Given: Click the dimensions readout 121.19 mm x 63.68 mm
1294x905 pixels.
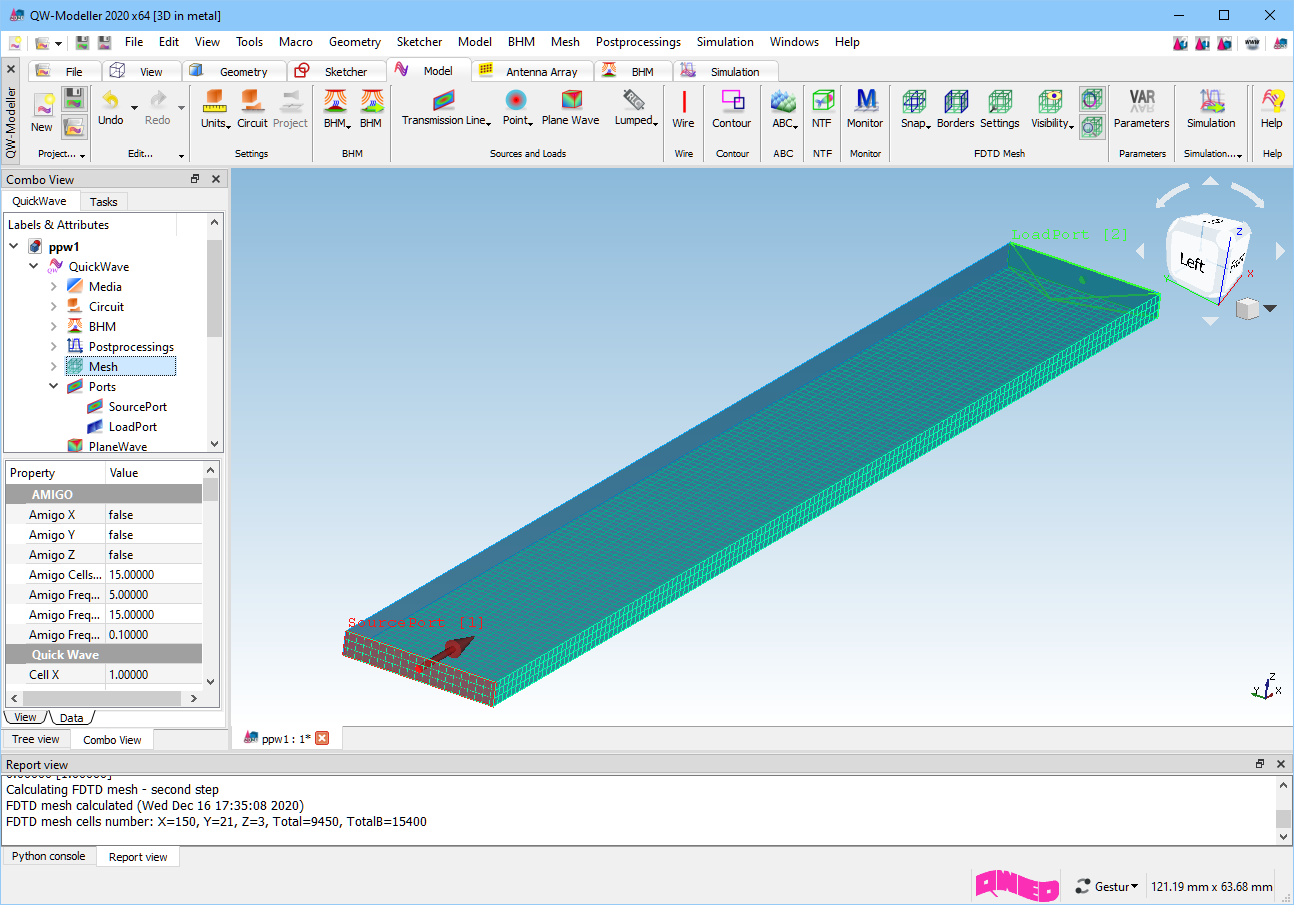Looking at the screenshot, I should tap(1212, 886).
